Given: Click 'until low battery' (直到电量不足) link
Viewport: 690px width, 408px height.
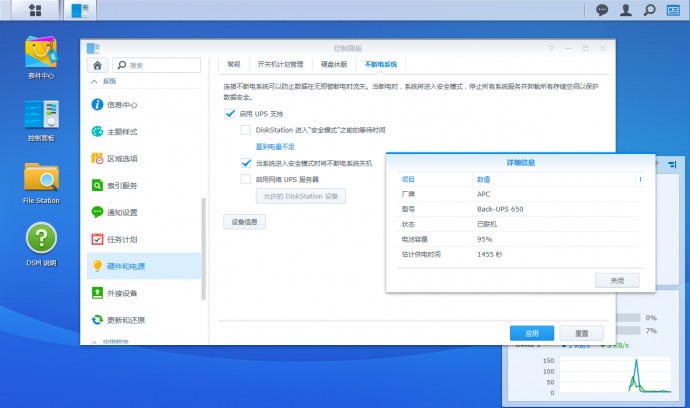Looking at the screenshot, I should point(275,147).
